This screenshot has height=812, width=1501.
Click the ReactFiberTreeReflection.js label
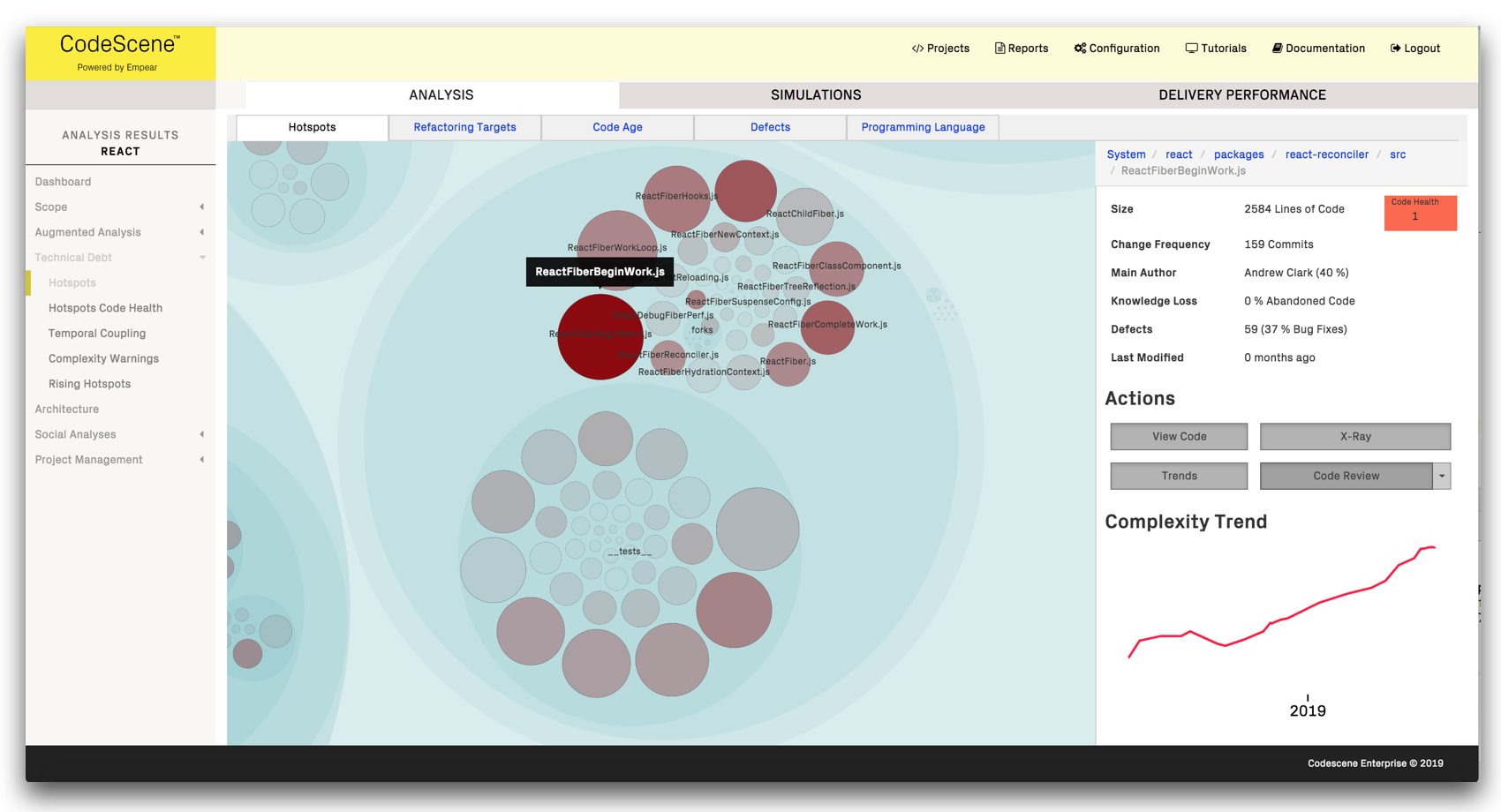796,287
